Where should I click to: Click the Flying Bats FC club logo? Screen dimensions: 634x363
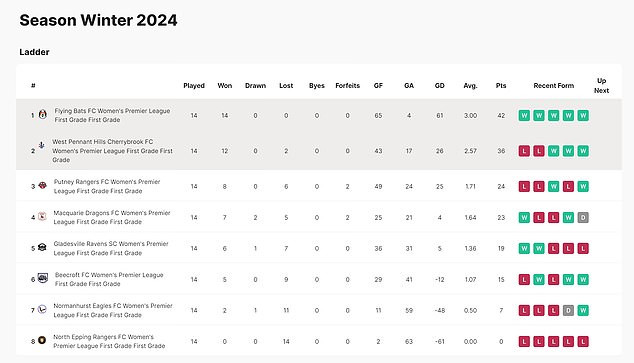[42, 114]
